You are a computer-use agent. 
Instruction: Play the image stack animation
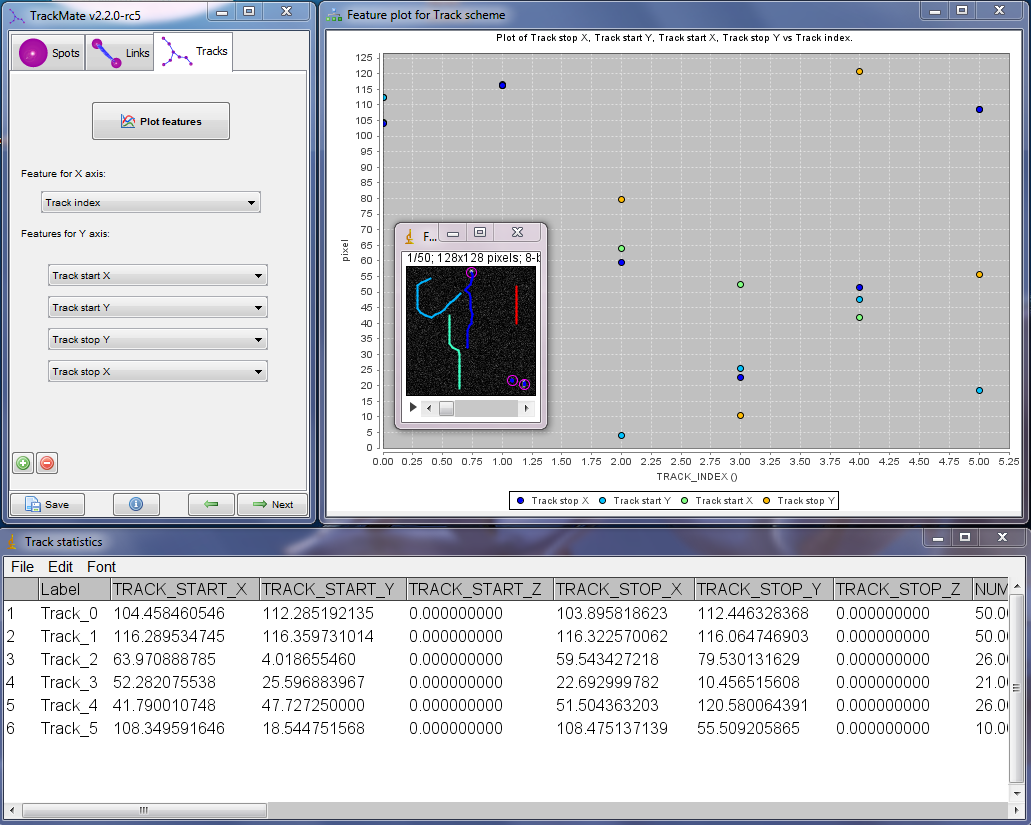[413, 408]
